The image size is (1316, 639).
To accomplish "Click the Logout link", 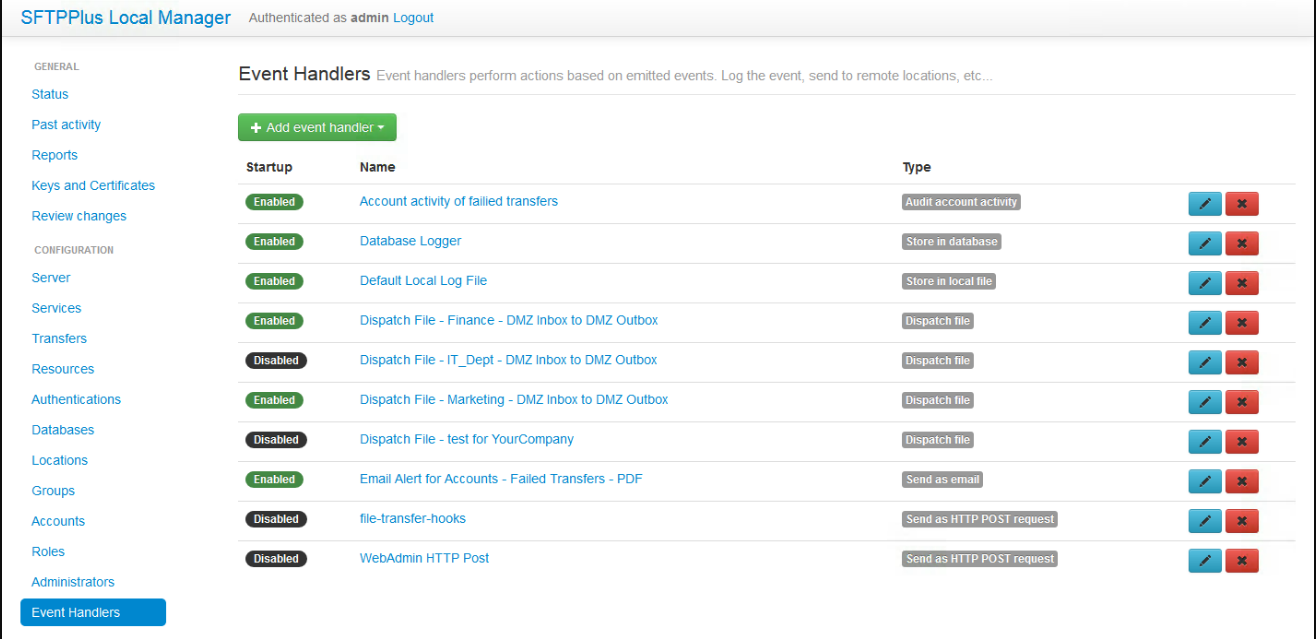I will (x=413, y=17).
